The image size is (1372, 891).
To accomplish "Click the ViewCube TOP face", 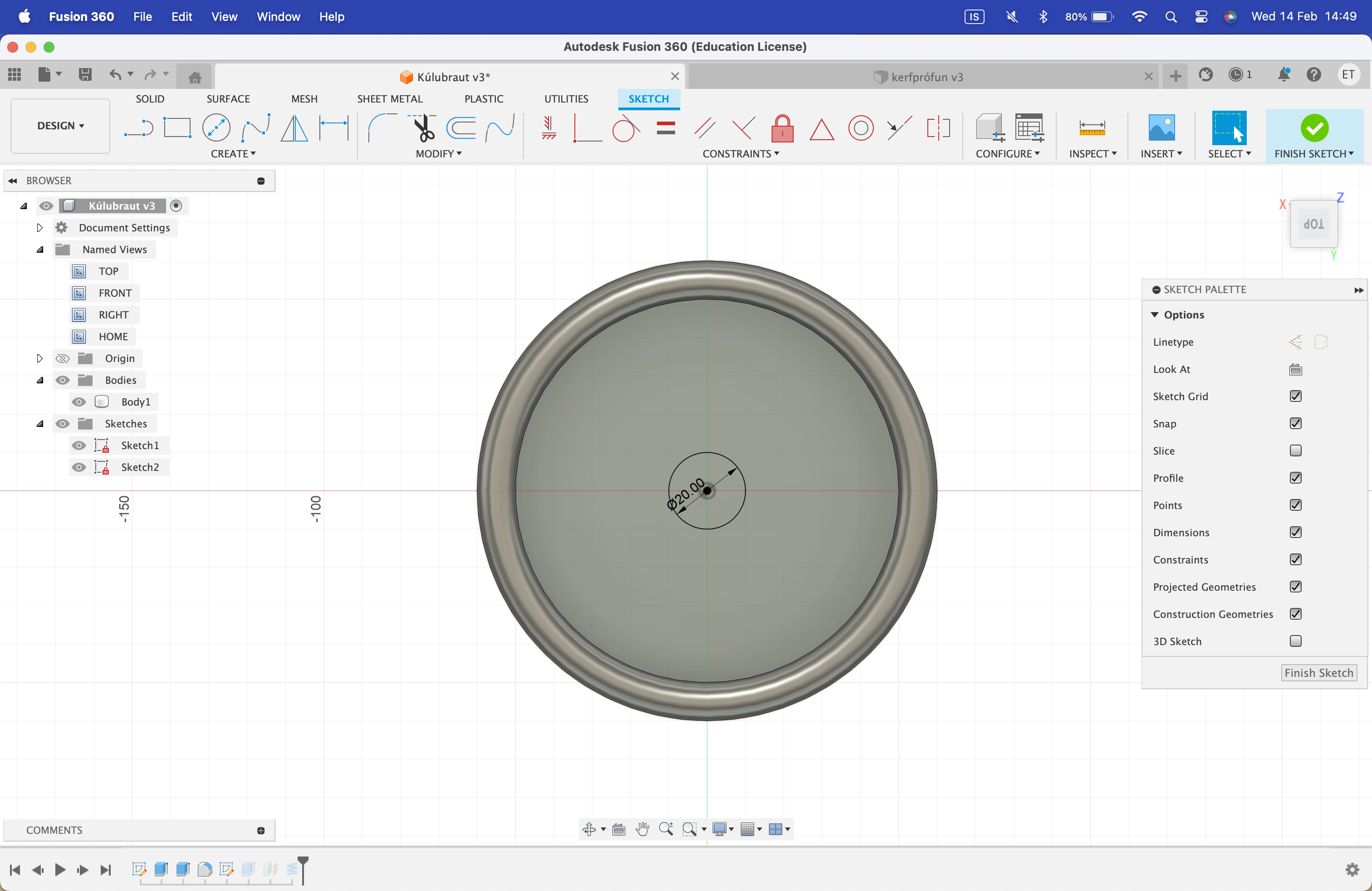I will click(x=1314, y=224).
